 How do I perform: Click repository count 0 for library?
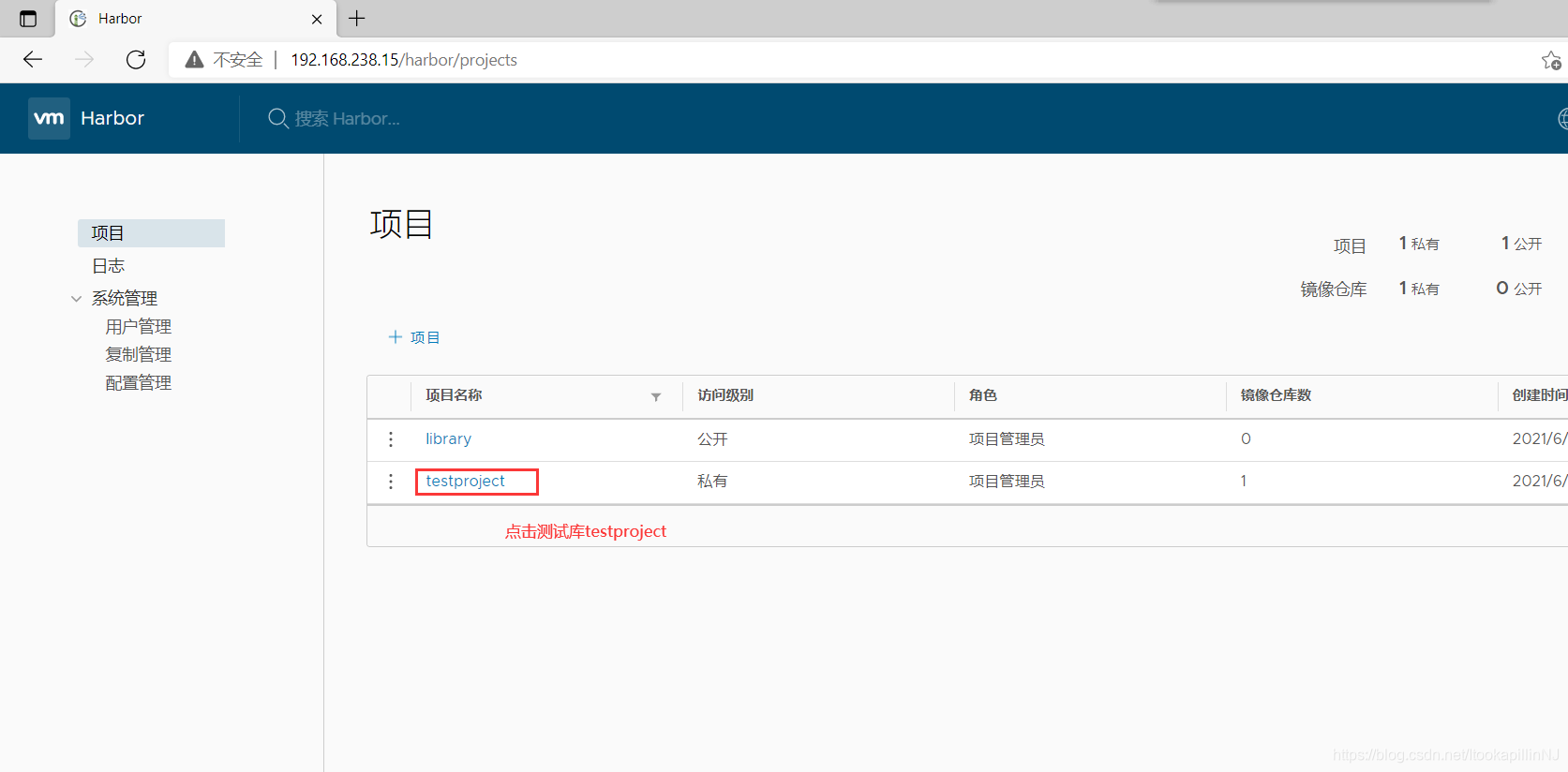[1246, 438]
